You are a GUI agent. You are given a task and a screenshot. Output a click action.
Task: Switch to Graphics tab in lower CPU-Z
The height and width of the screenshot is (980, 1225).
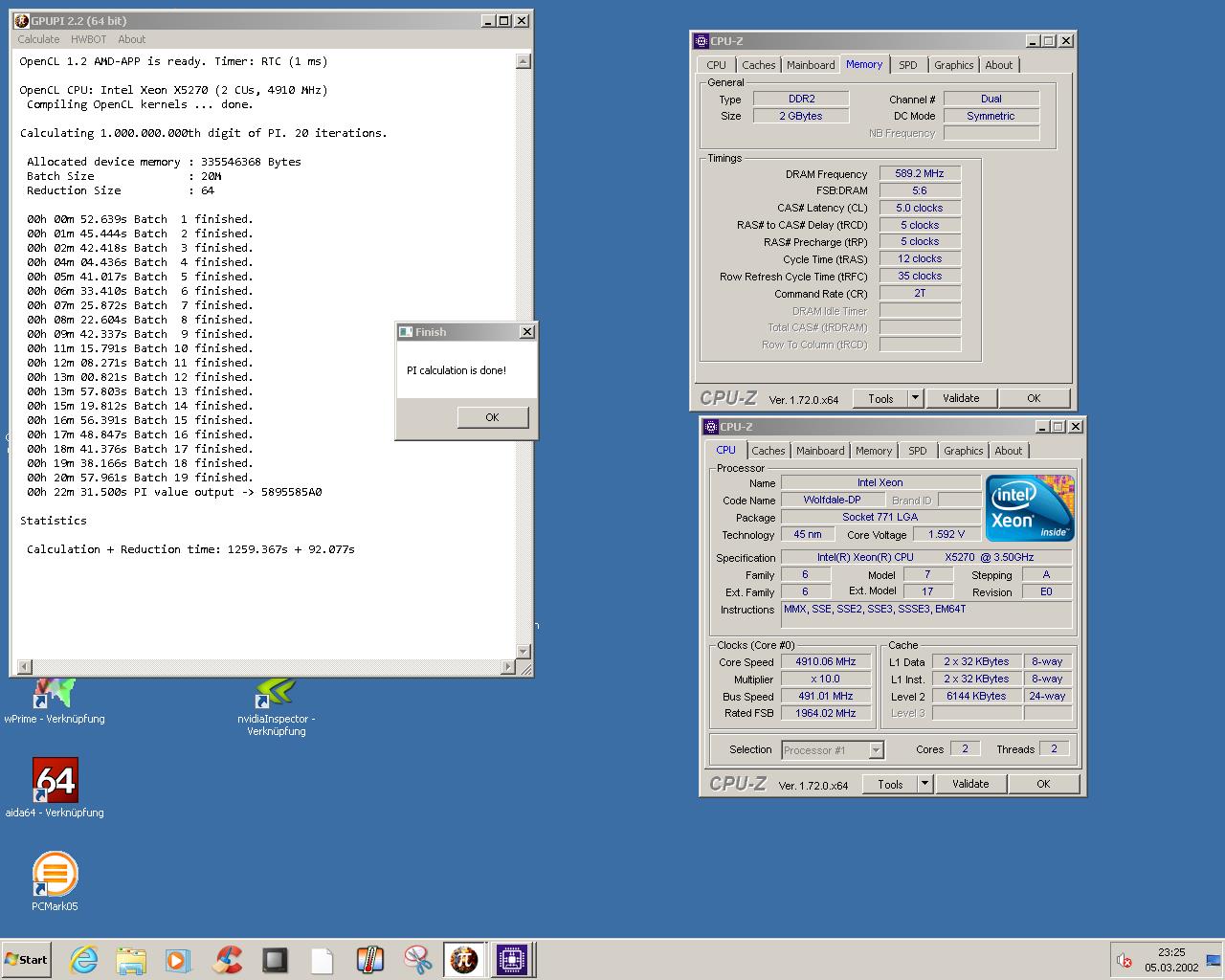[x=964, y=451]
